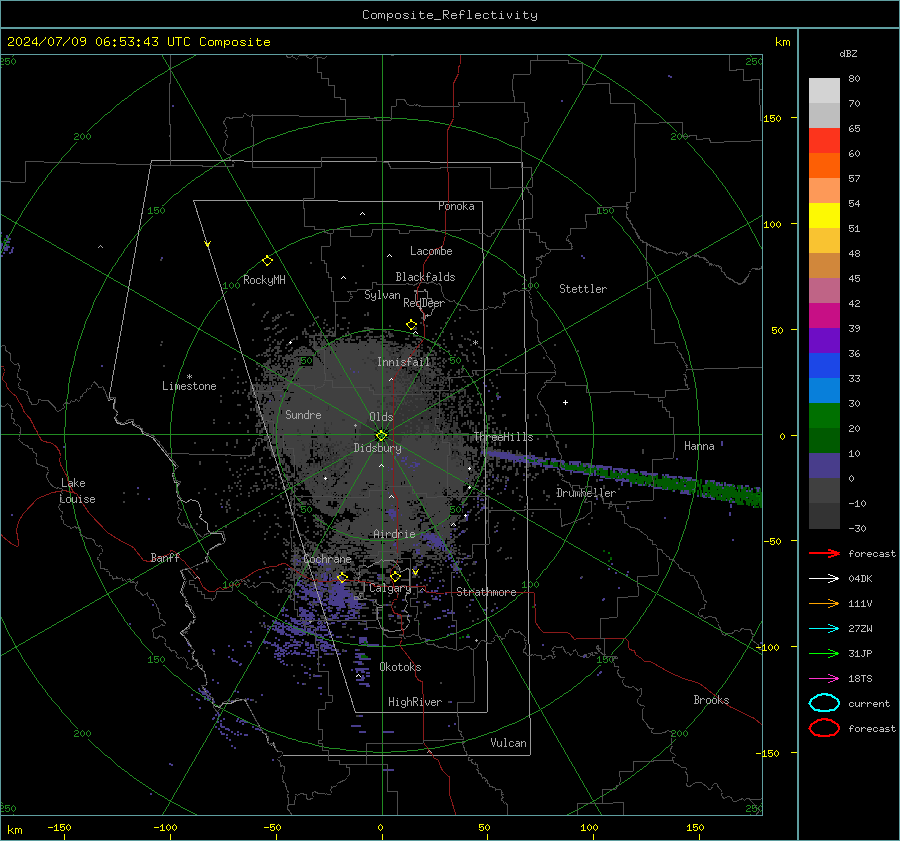Click the Hanna city label

pyautogui.click(x=699, y=446)
